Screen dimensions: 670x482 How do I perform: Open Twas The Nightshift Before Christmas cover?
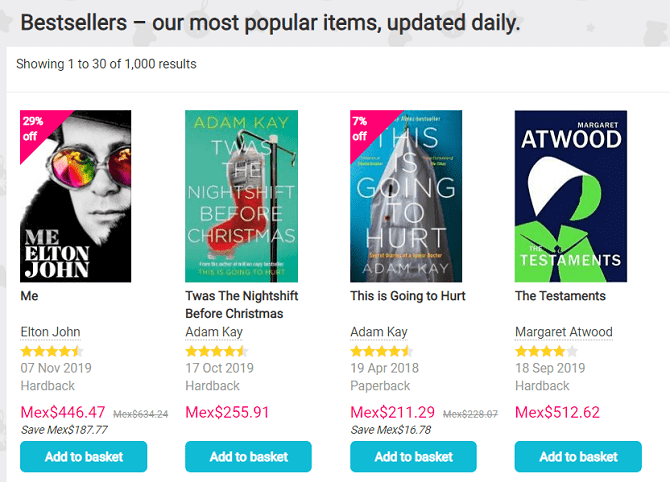241,196
